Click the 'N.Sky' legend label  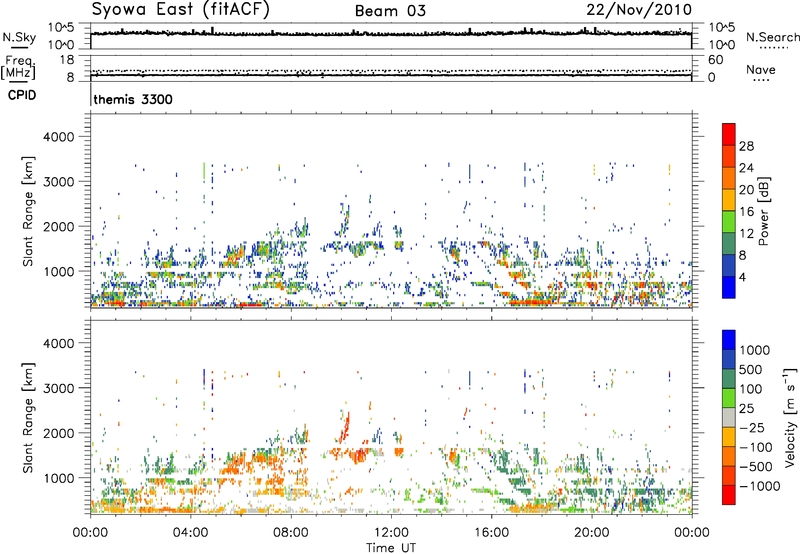pos(19,37)
